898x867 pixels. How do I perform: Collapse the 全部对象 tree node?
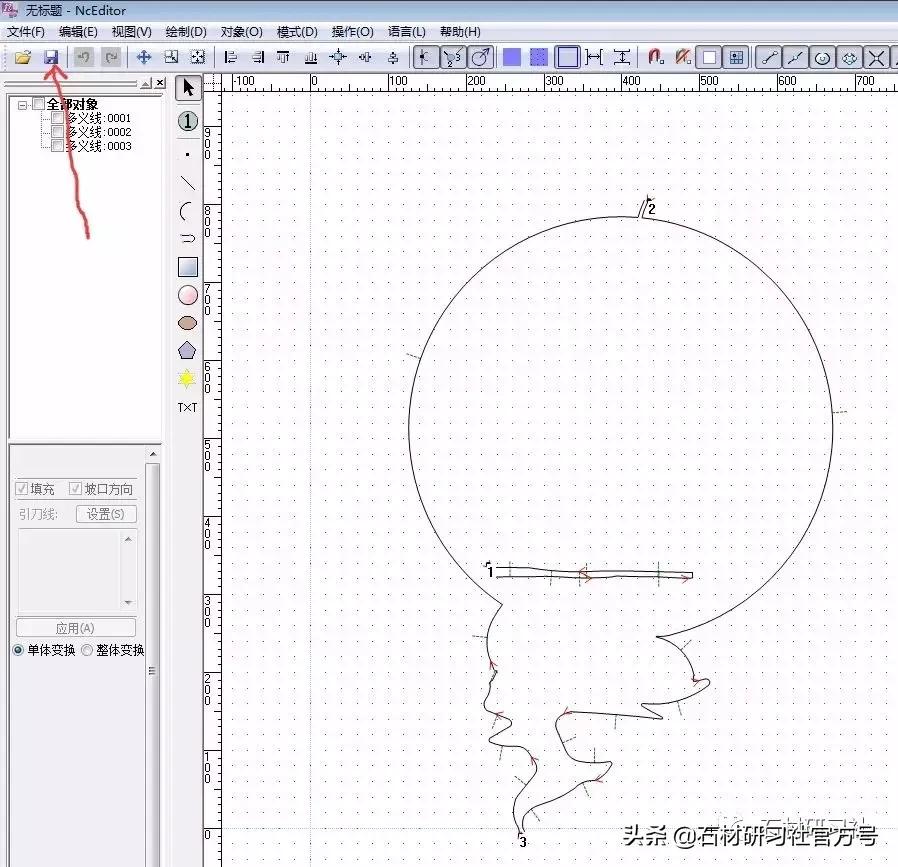click(x=23, y=104)
